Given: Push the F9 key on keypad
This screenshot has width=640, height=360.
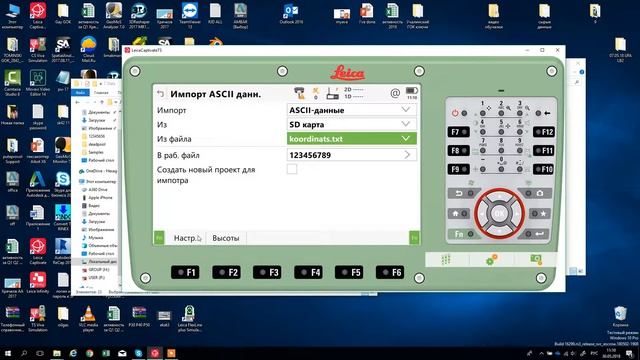Looking at the screenshot, I should (458, 169).
